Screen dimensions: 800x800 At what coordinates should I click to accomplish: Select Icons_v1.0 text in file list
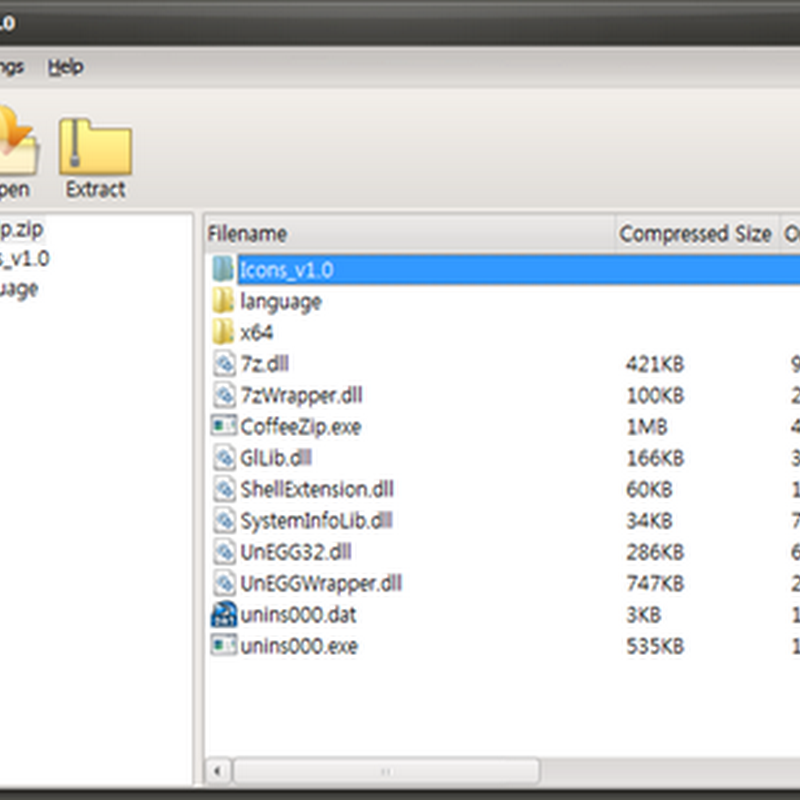(287, 269)
